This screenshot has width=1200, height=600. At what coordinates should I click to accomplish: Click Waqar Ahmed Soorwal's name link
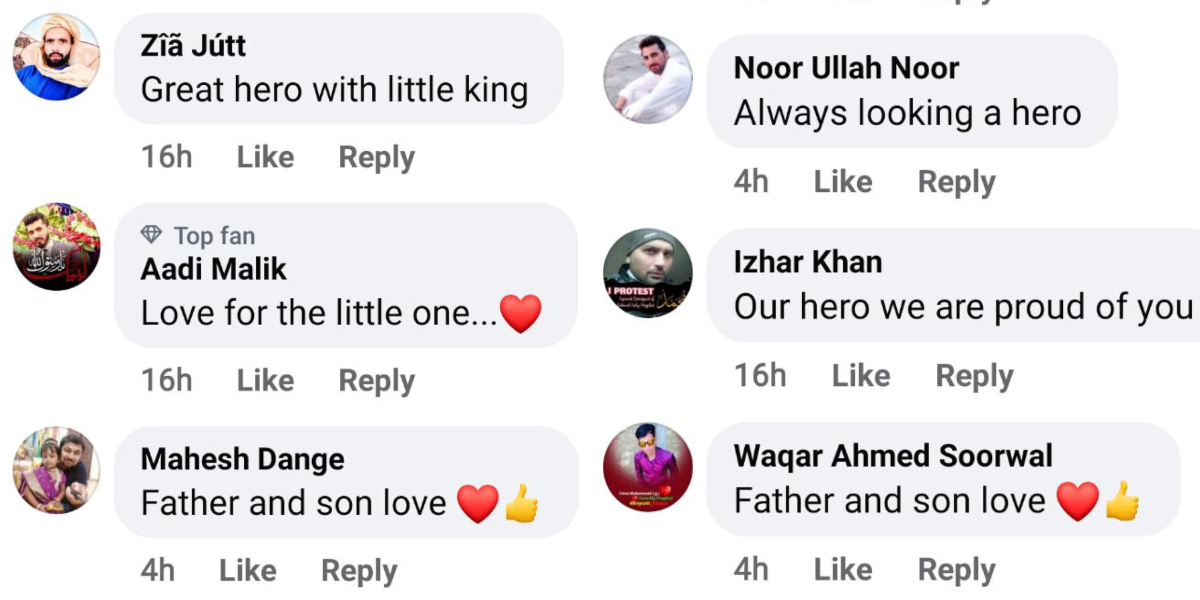coord(893,456)
